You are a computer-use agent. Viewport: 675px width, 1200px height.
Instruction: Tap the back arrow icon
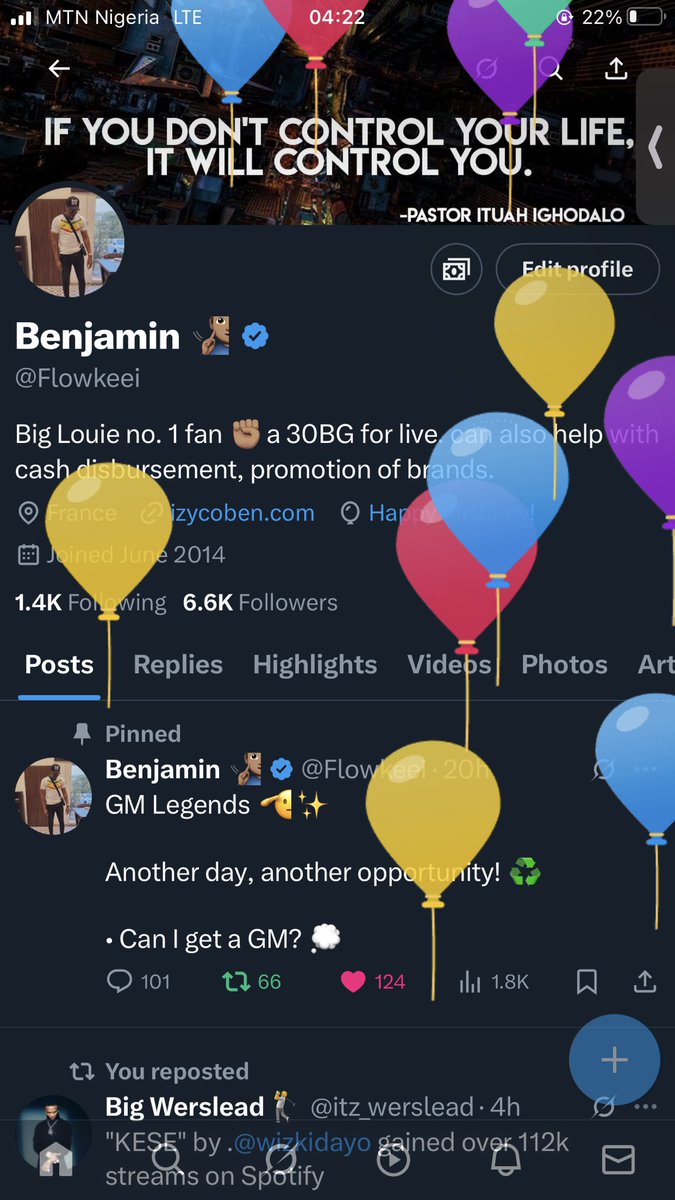pos(60,68)
